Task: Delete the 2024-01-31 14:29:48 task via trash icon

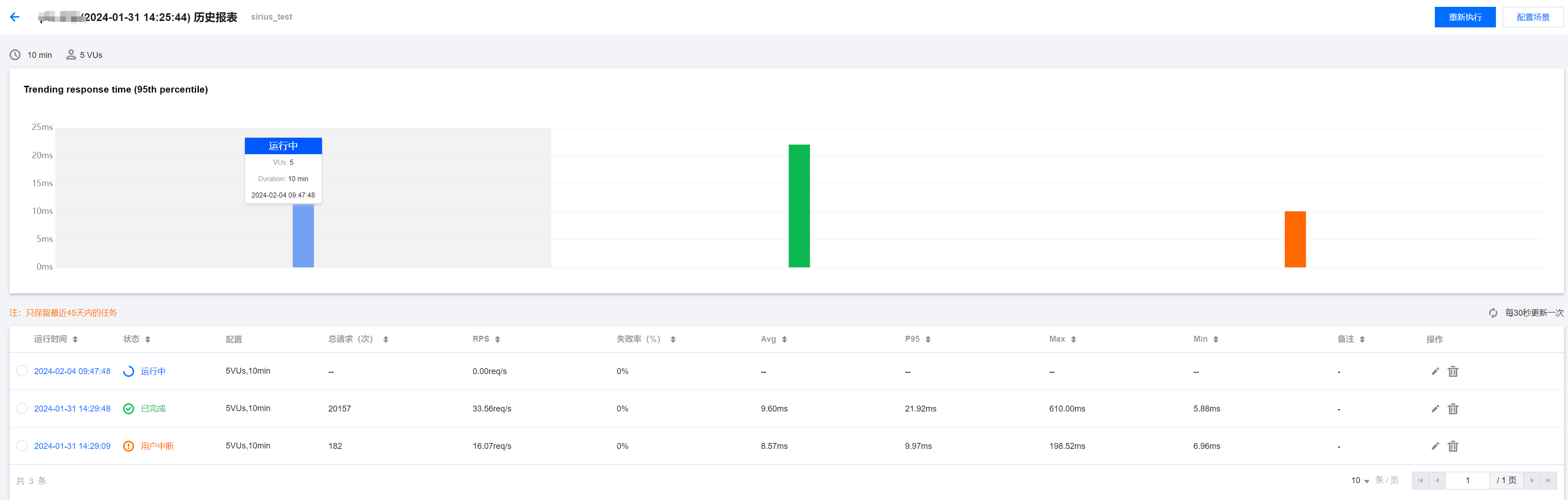Action: [x=1452, y=409]
